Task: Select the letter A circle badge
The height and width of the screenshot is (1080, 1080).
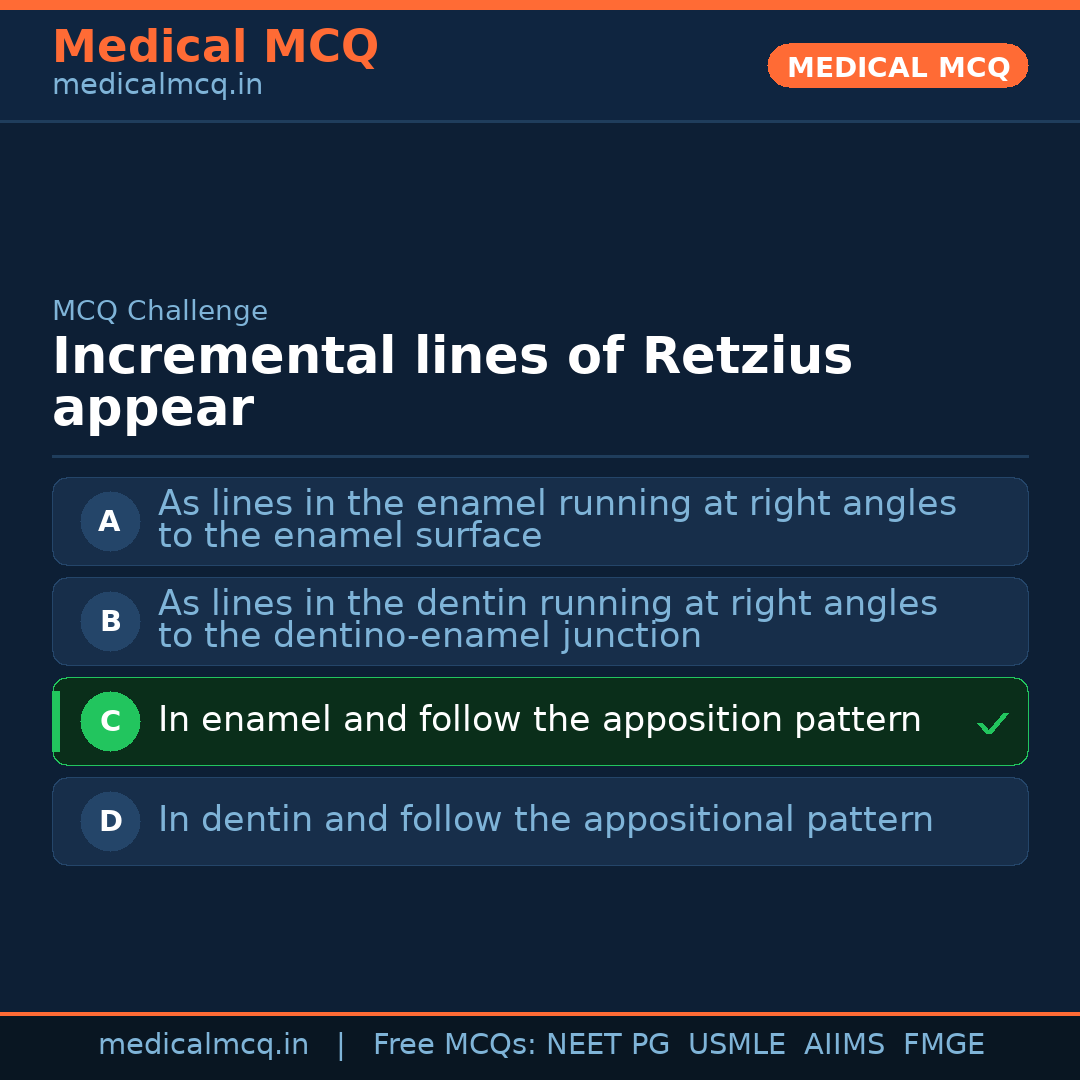Action: tap(110, 521)
